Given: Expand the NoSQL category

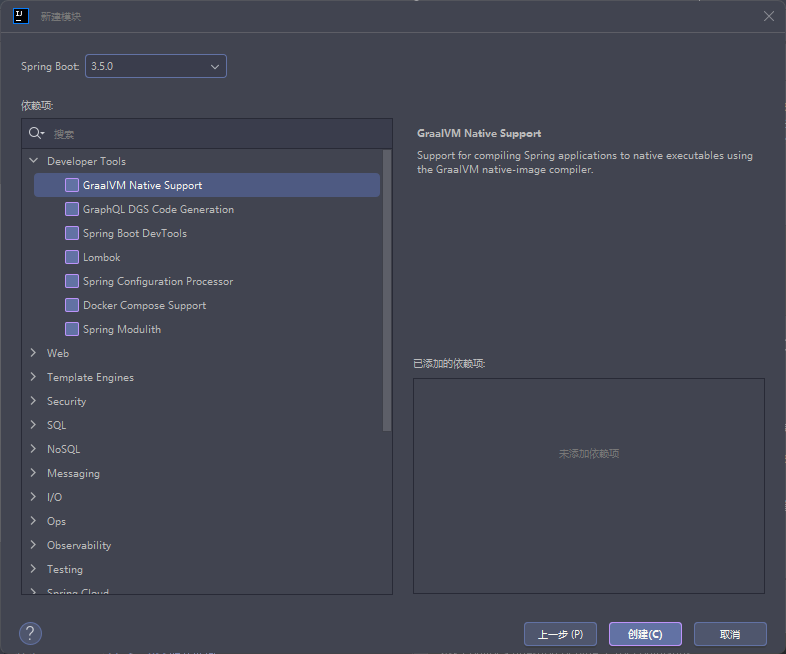Looking at the screenshot, I should click(x=34, y=449).
